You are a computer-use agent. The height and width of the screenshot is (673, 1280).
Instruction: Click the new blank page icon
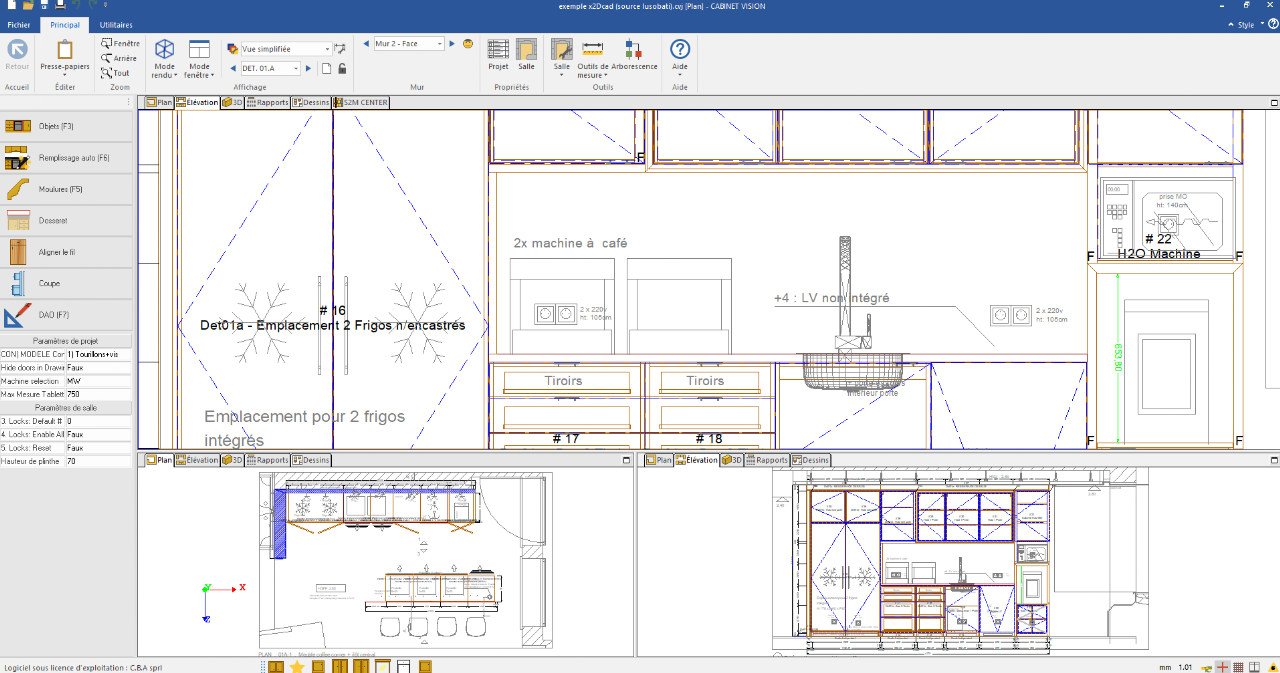click(x=326, y=68)
